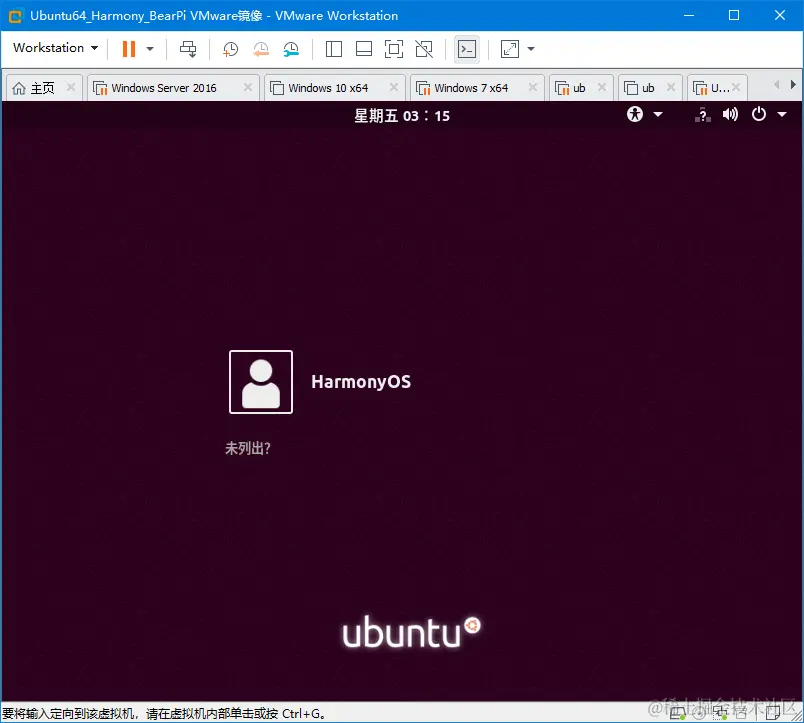Click the stretch guest display icon
Image resolution: width=804 pixels, height=723 pixels.
click(510, 49)
